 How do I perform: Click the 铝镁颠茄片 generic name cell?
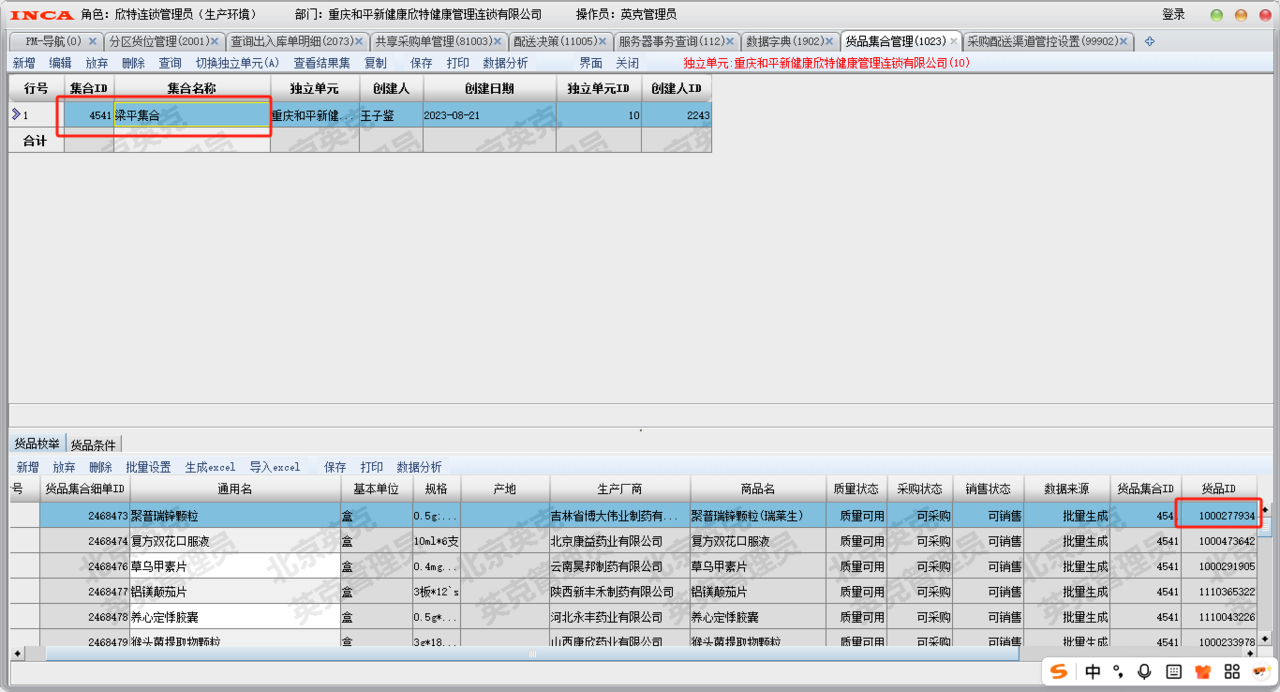tap(235, 592)
